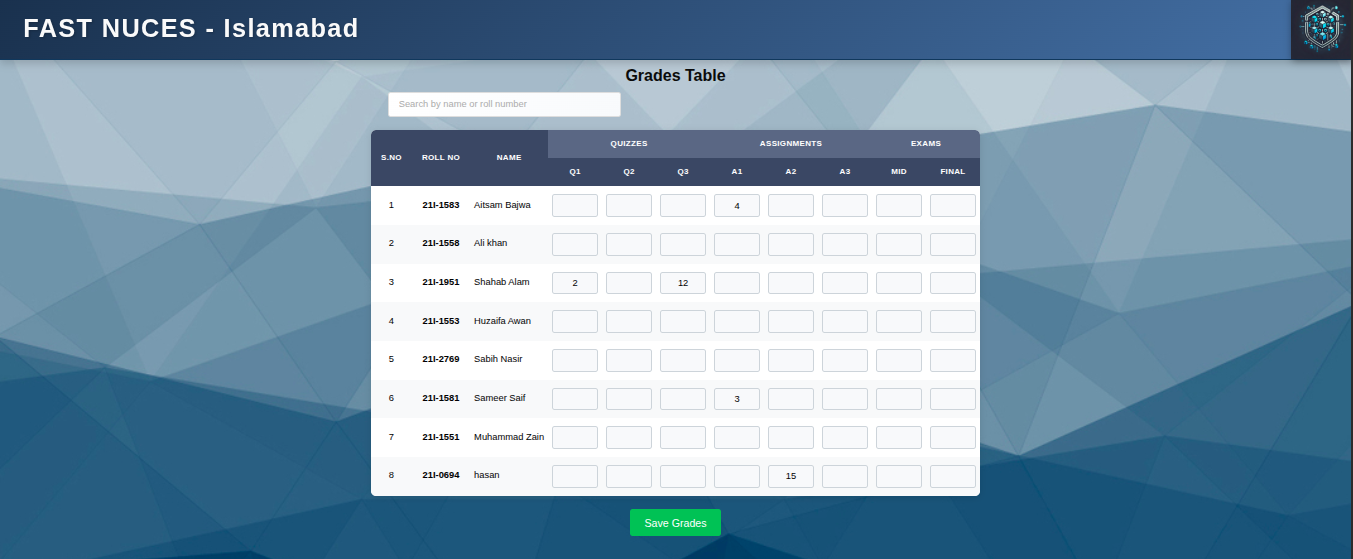Click Sameer Saif's A1 field showing 3

[737, 399]
